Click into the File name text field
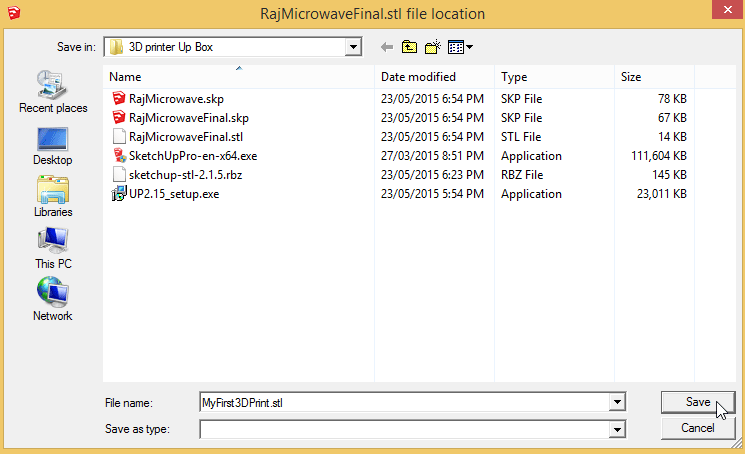Viewport: 745px width, 454px height. point(400,402)
